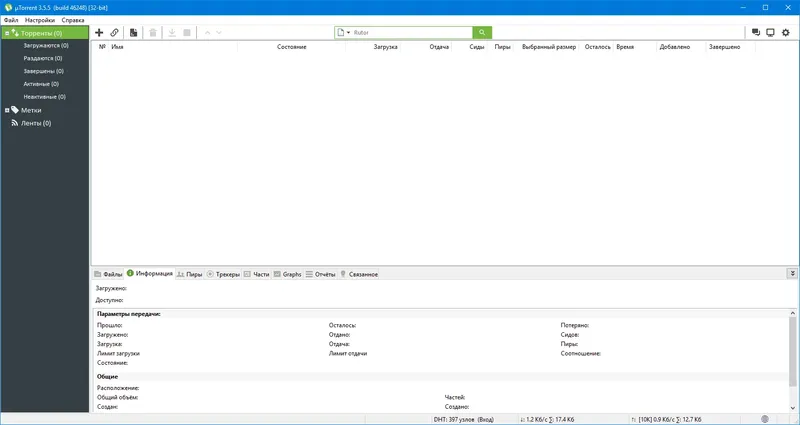The height and width of the screenshot is (425, 800).
Task: Click the Remove torrent trash icon
Action: pyautogui.click(x=153, y=33)
